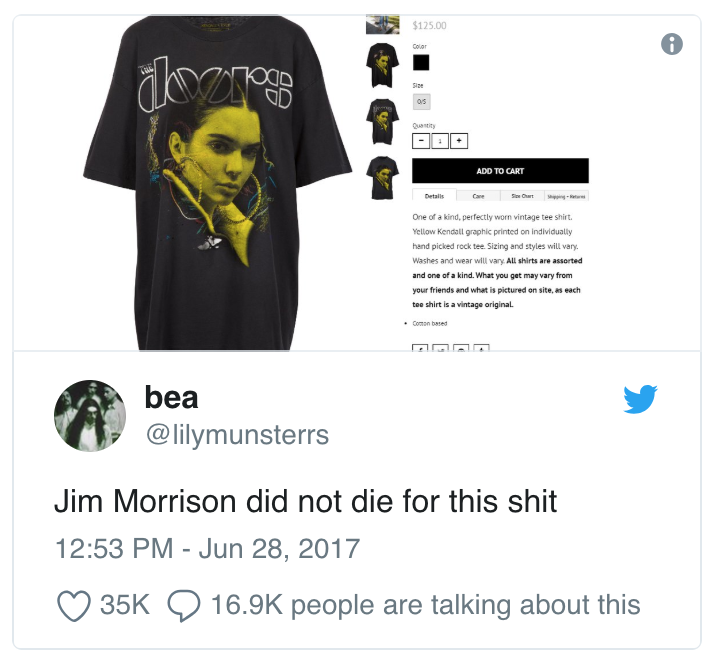Like the tweet with the heart icon
The width and height of the screenshot is (718, 662).
(74, 605)
